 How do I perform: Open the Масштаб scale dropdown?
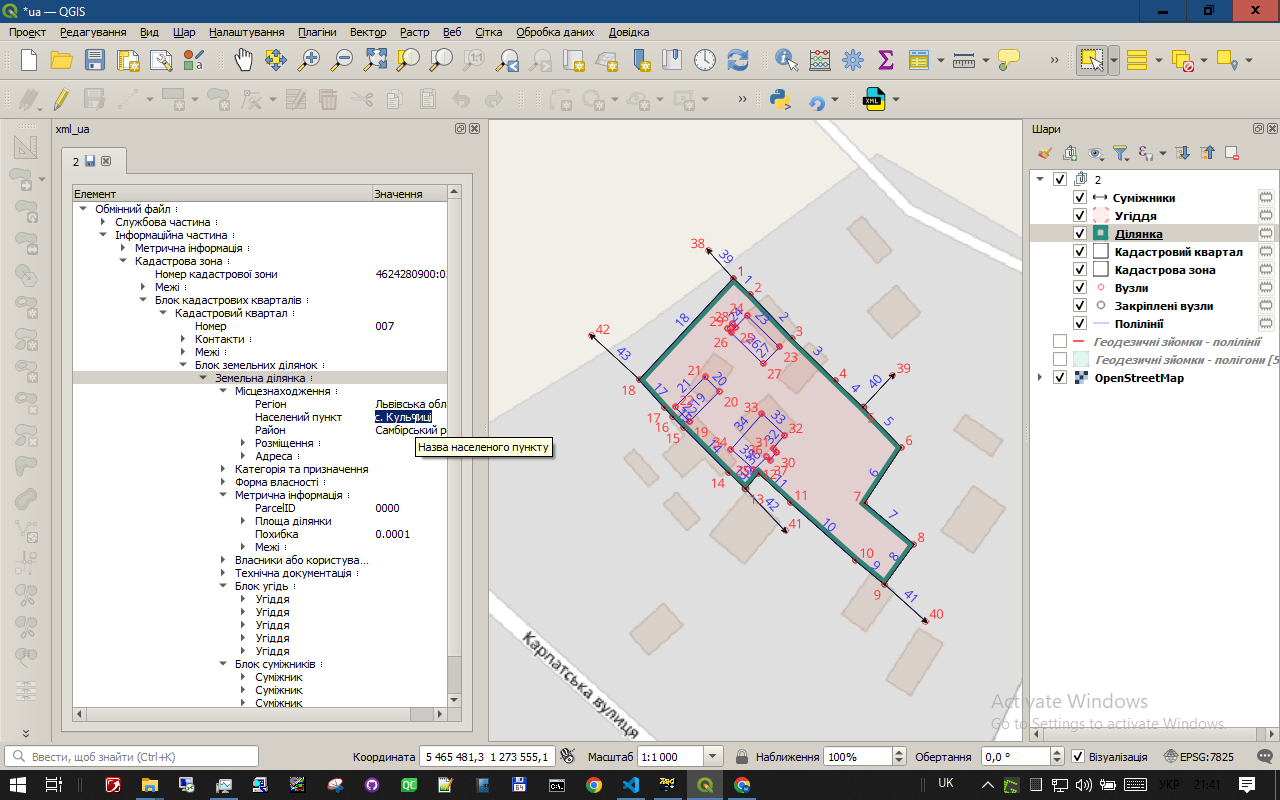click(713, 757)
